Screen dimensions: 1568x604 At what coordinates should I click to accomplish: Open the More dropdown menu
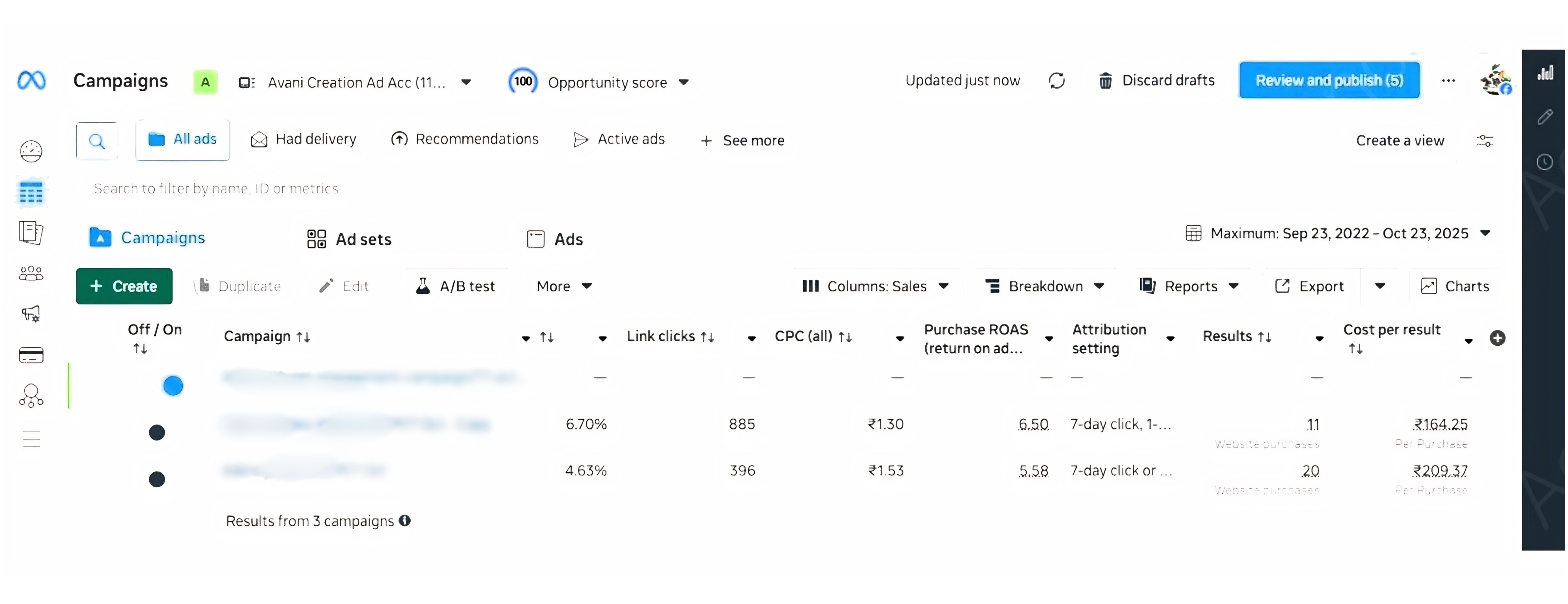tap(564, 286)
